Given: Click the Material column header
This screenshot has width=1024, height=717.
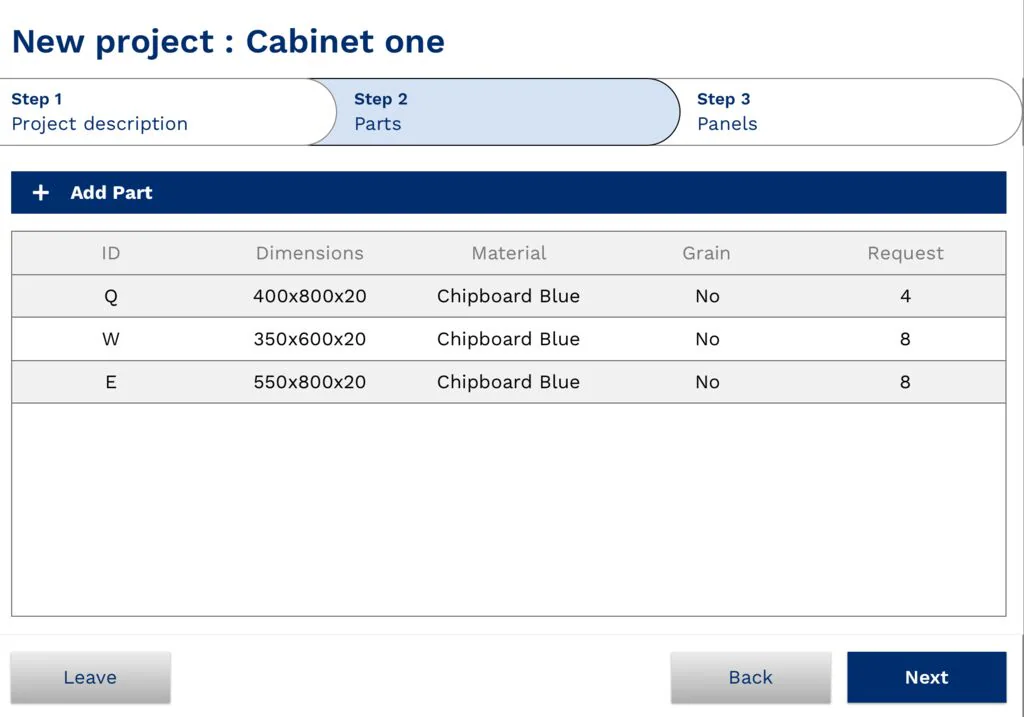Looking at the screenshot, I should pos(509,253).
